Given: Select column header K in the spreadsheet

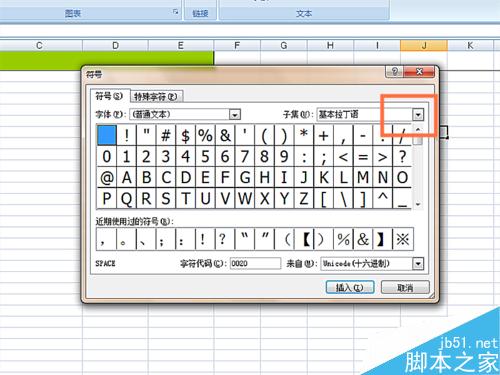Looking at the screenshot, I should click(470, 45).
